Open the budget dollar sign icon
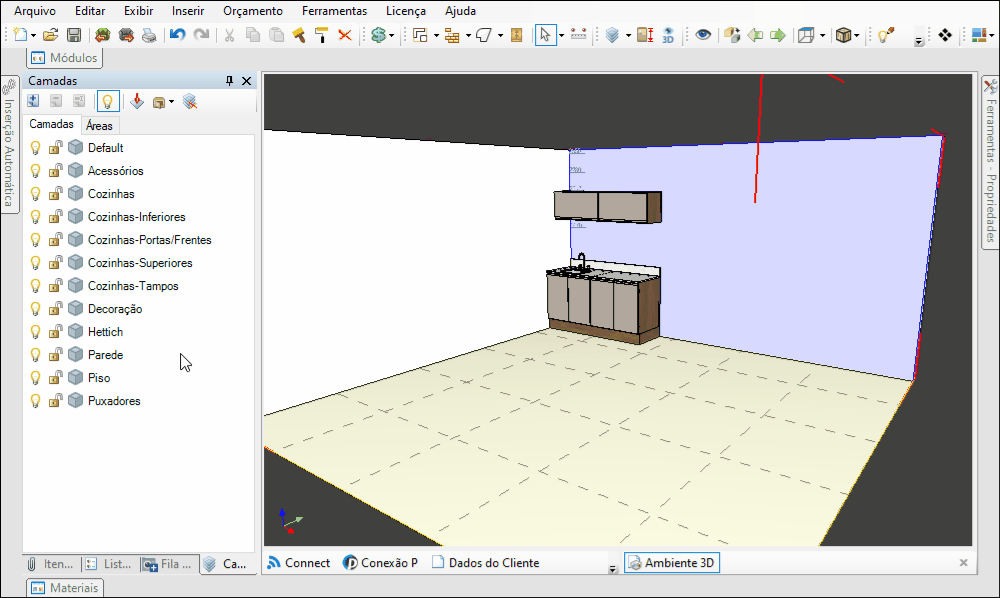1000x598 pixels. [x=379, y=34]
